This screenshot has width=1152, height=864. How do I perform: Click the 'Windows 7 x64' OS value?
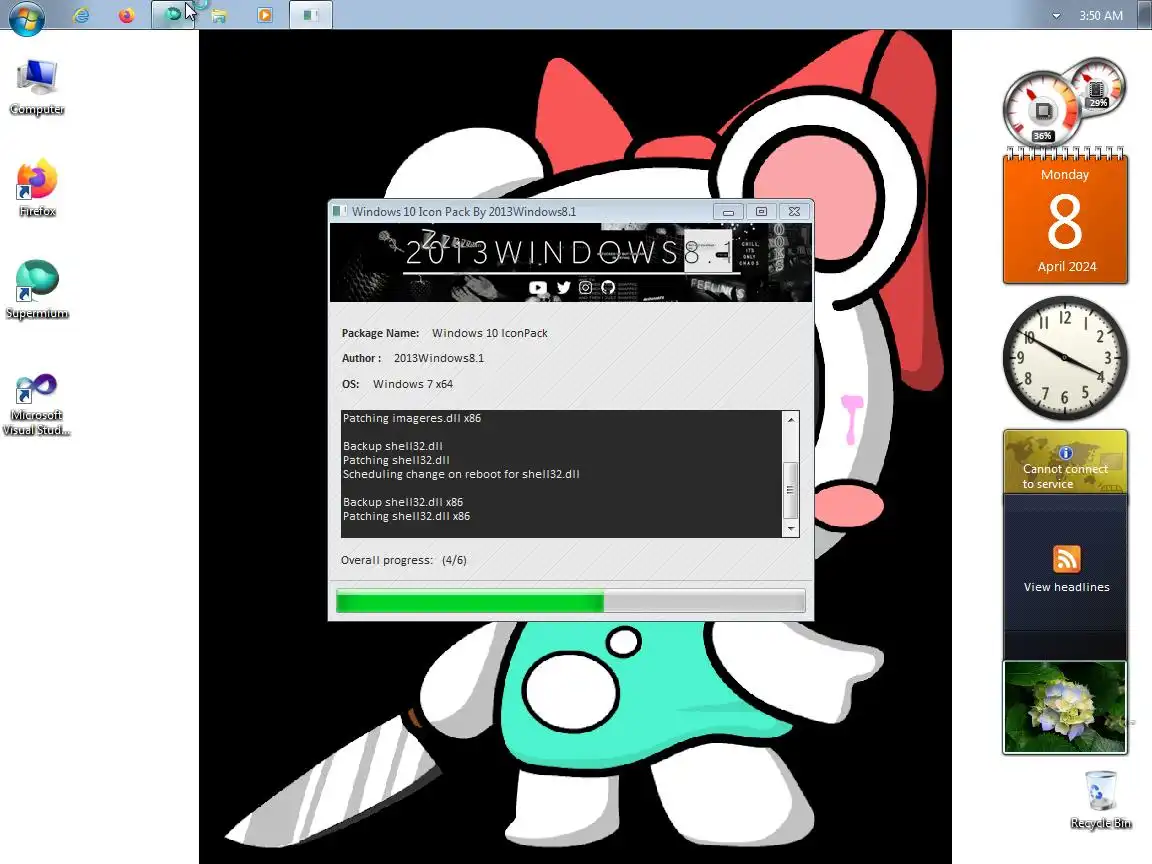(x=412, y=384)
